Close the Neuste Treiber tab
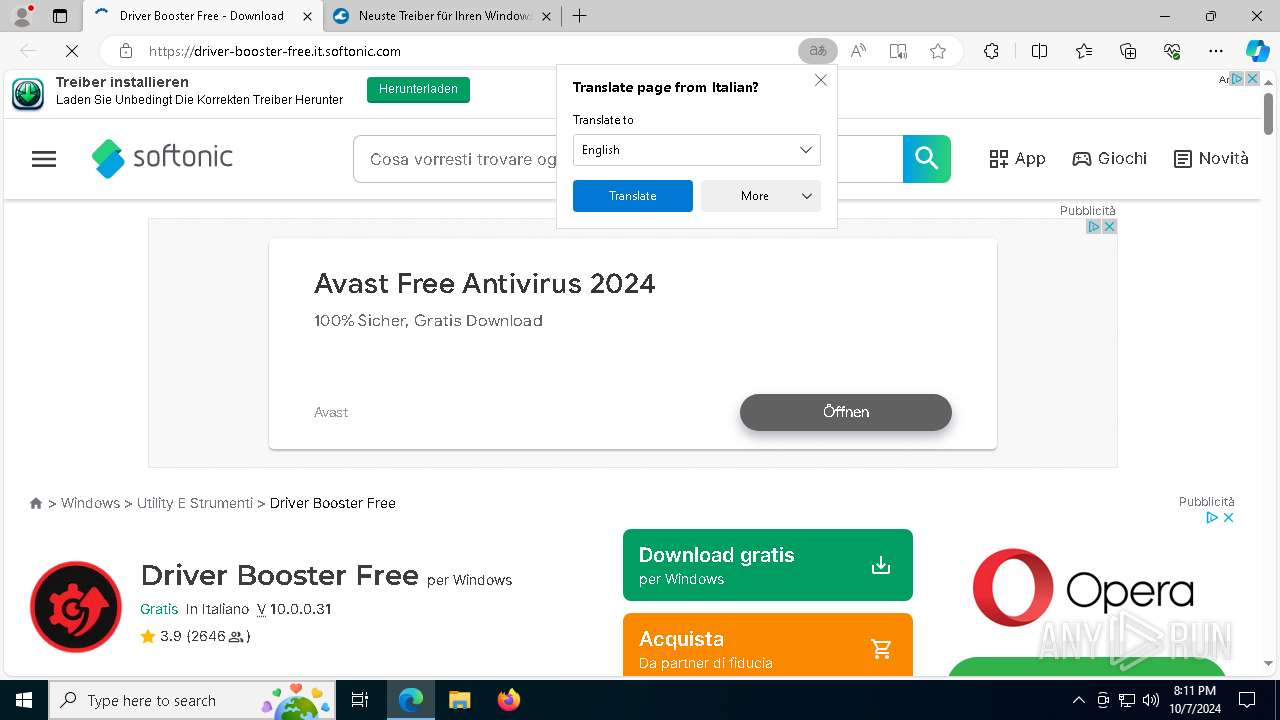This screenshot has width=1280, height=720. [x=546, y=16]
